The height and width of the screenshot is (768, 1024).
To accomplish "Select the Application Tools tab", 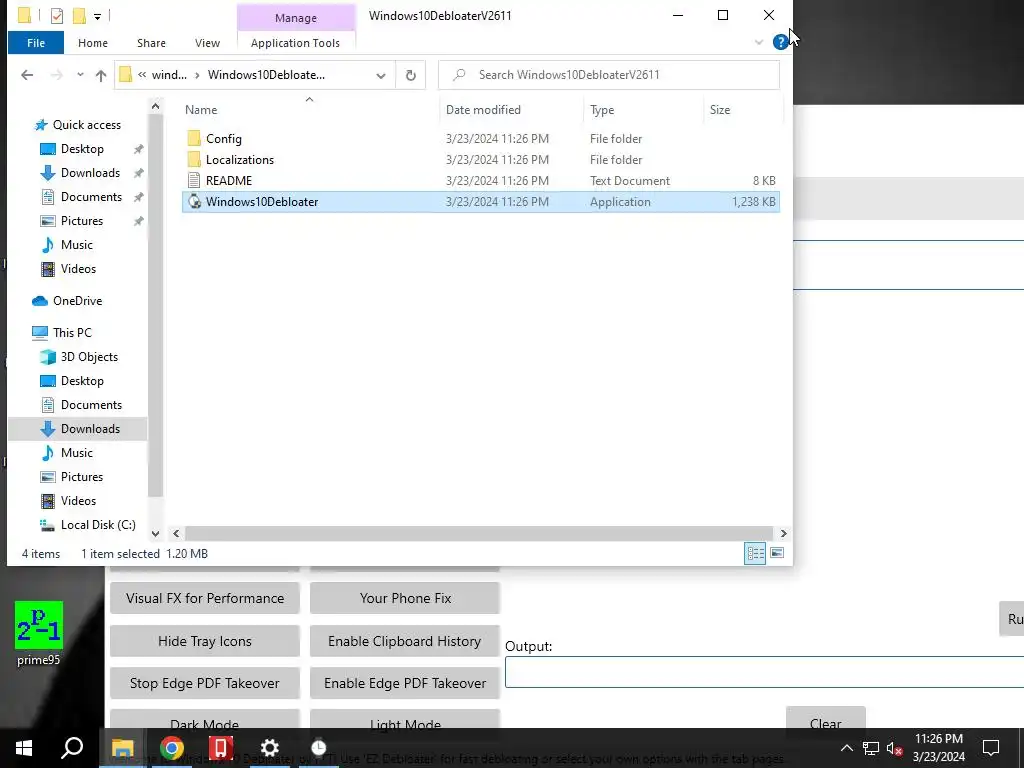I will 295,43.
